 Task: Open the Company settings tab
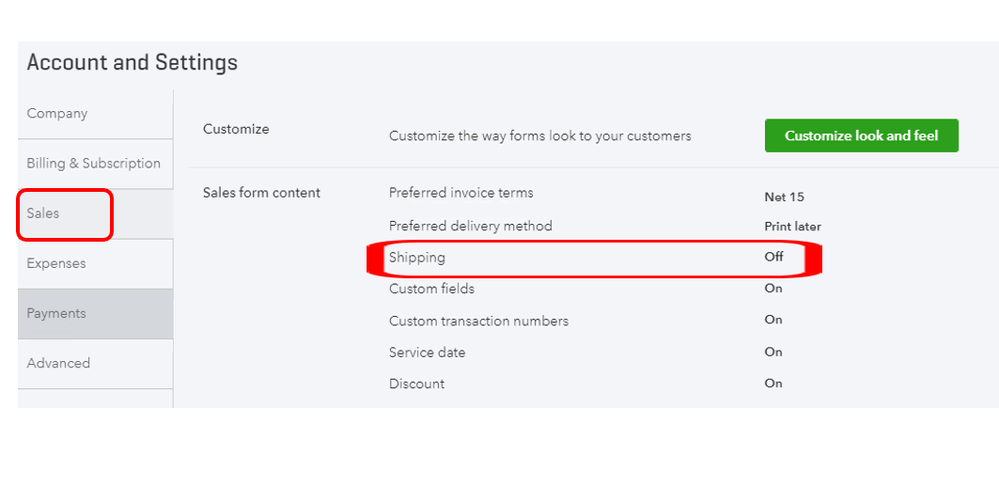[58, 114]
